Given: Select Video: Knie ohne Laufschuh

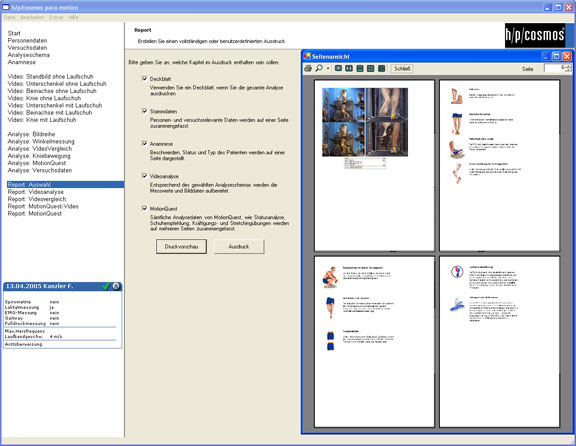Looking at the screenshot, I should click(x=44, y=98).
